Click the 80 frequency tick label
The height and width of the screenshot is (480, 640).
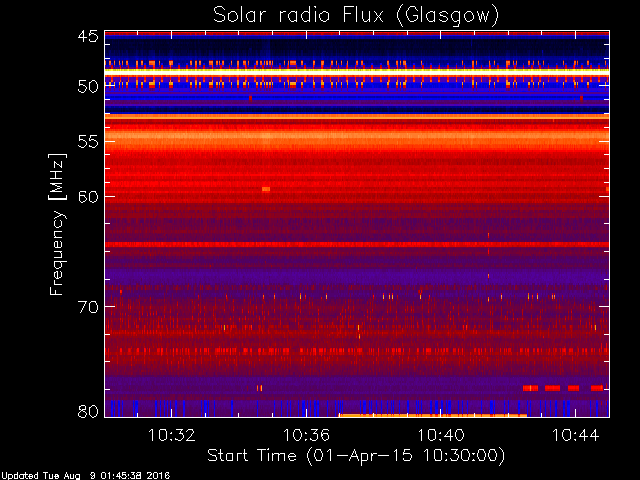tap(88, 411)
